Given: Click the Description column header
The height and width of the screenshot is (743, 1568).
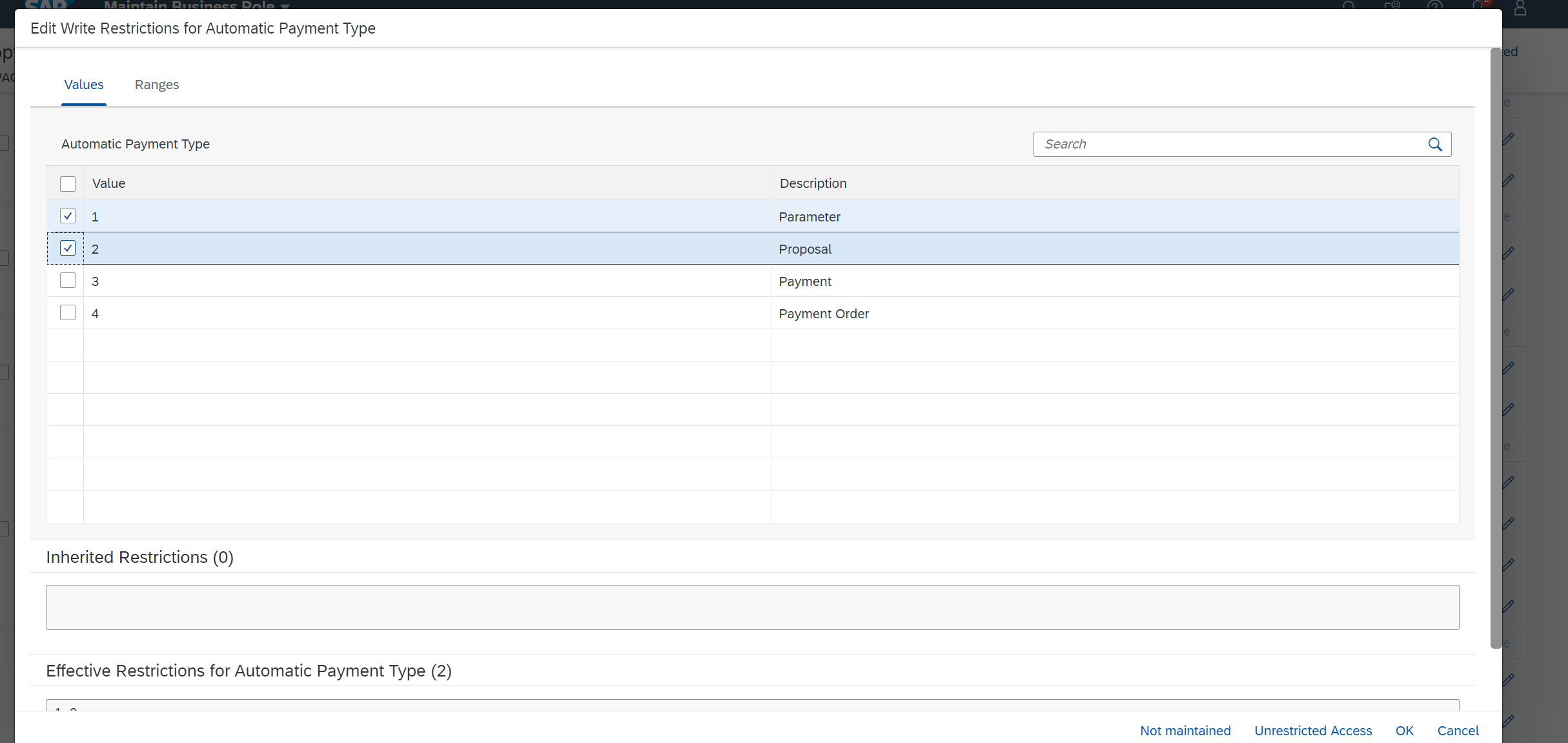Looking at the screenshot, I should click(1115, 183).
